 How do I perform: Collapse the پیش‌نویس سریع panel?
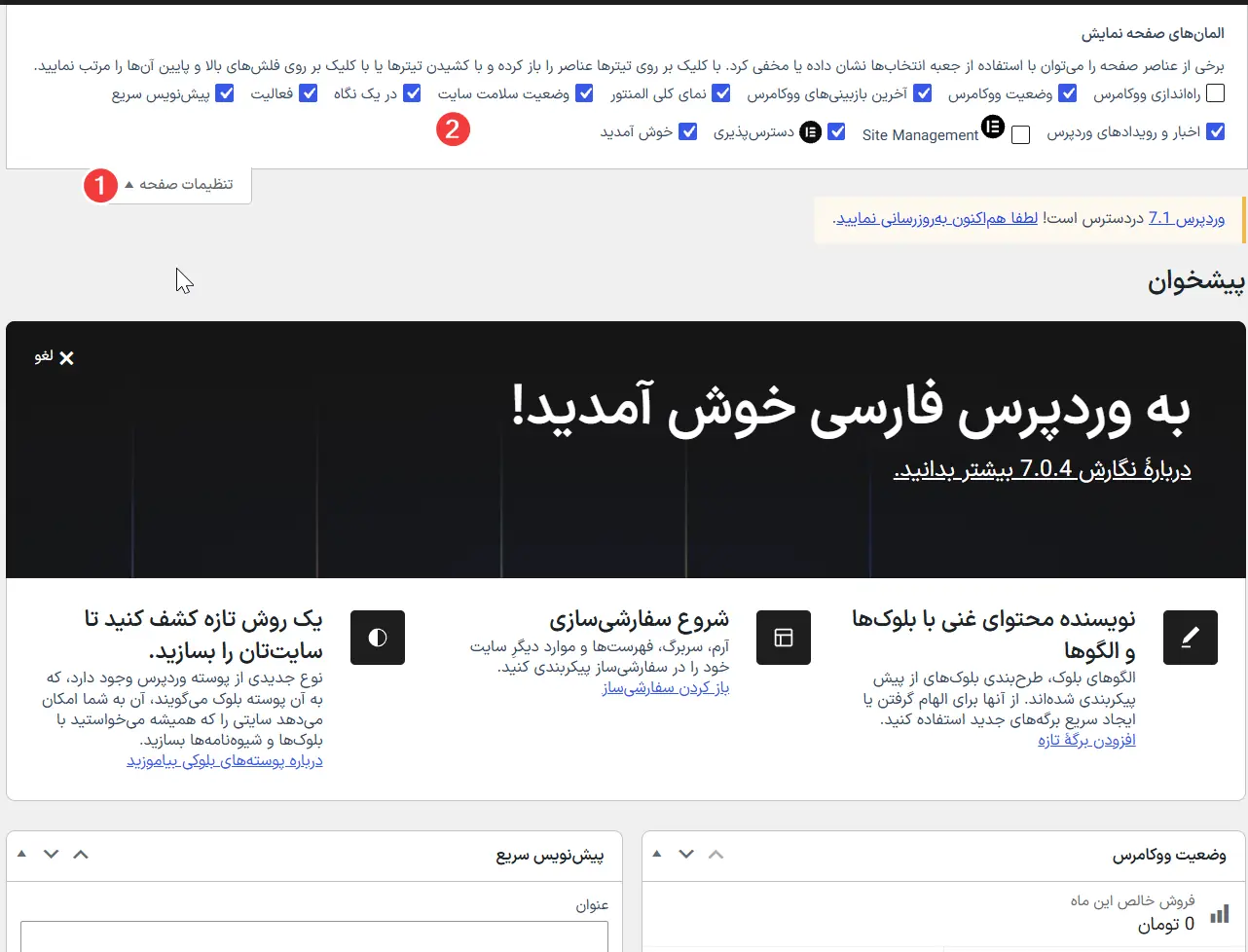22,854
